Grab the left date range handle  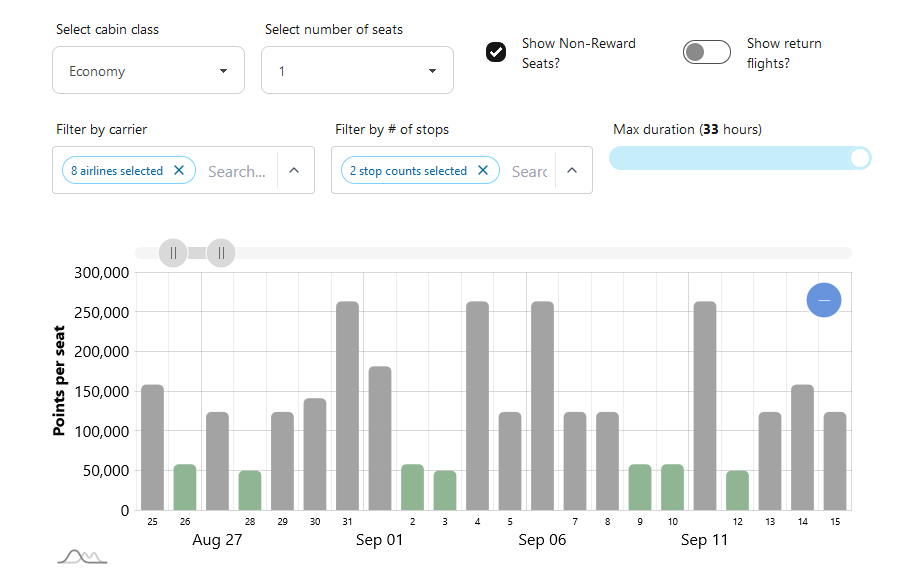(x=173, y=253)
